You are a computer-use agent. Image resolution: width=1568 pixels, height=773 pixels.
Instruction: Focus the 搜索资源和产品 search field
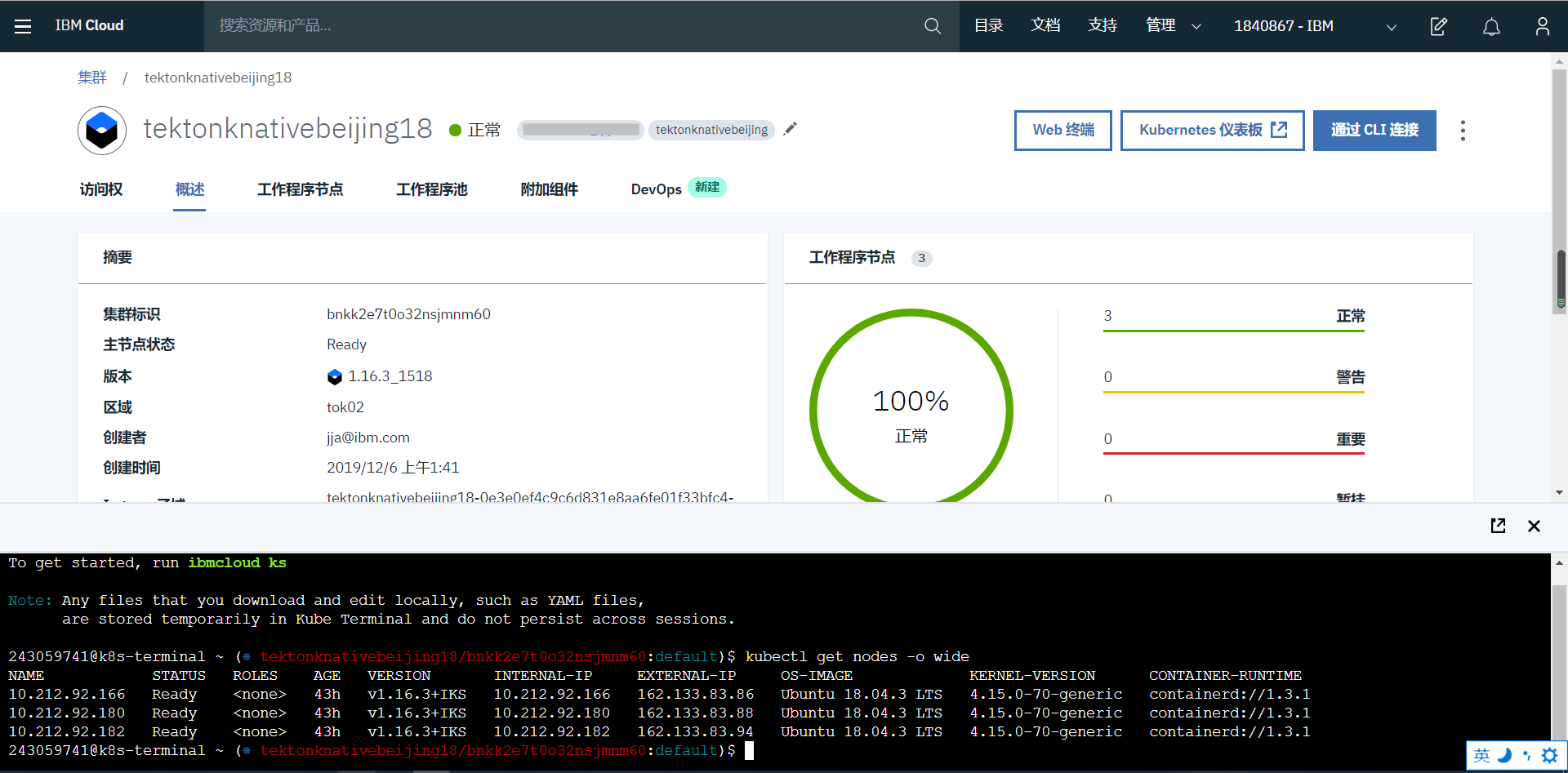coord(563,26)
